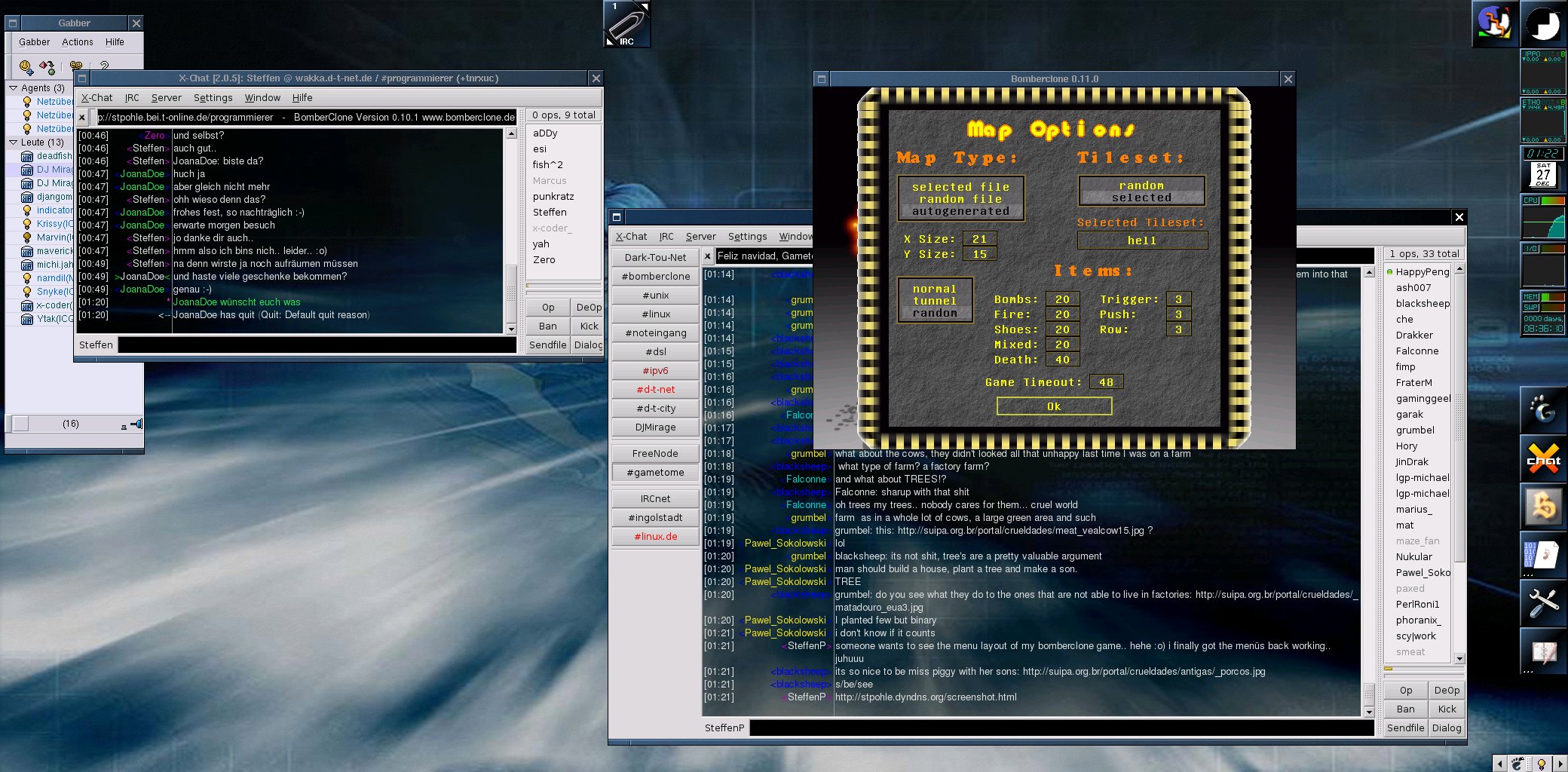Collapse the Agents (3) group in Gabber
The height and width of the screenshot is (772, 1568).
(x=13, y=88)
